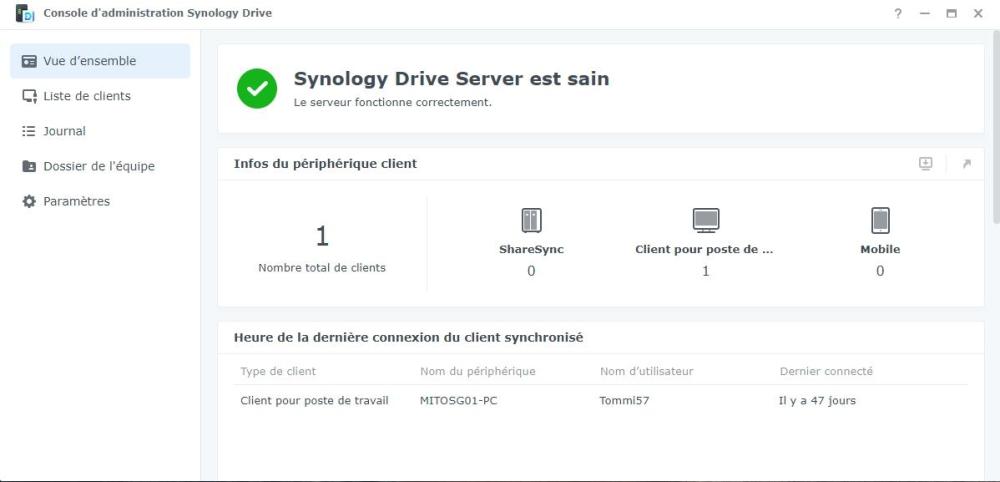Sort by Nom d'utilisateur column
1000x482 pixels.
click(646, 371)
